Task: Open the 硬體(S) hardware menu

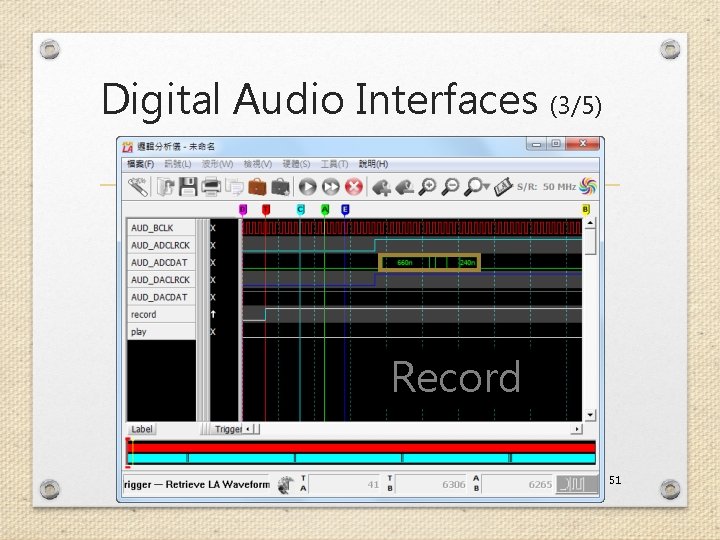Action: (x=296, y=164)
